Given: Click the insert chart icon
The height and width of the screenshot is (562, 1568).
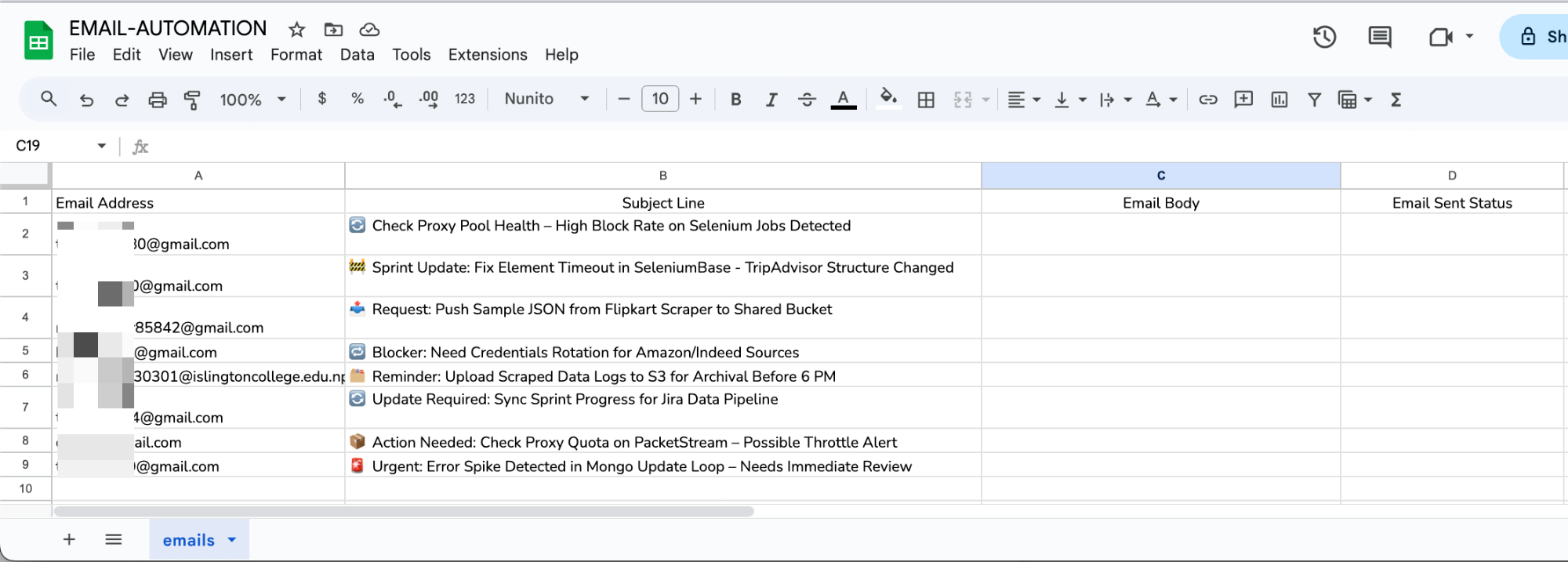Looking at the screenshot, I should (1279, 100).
